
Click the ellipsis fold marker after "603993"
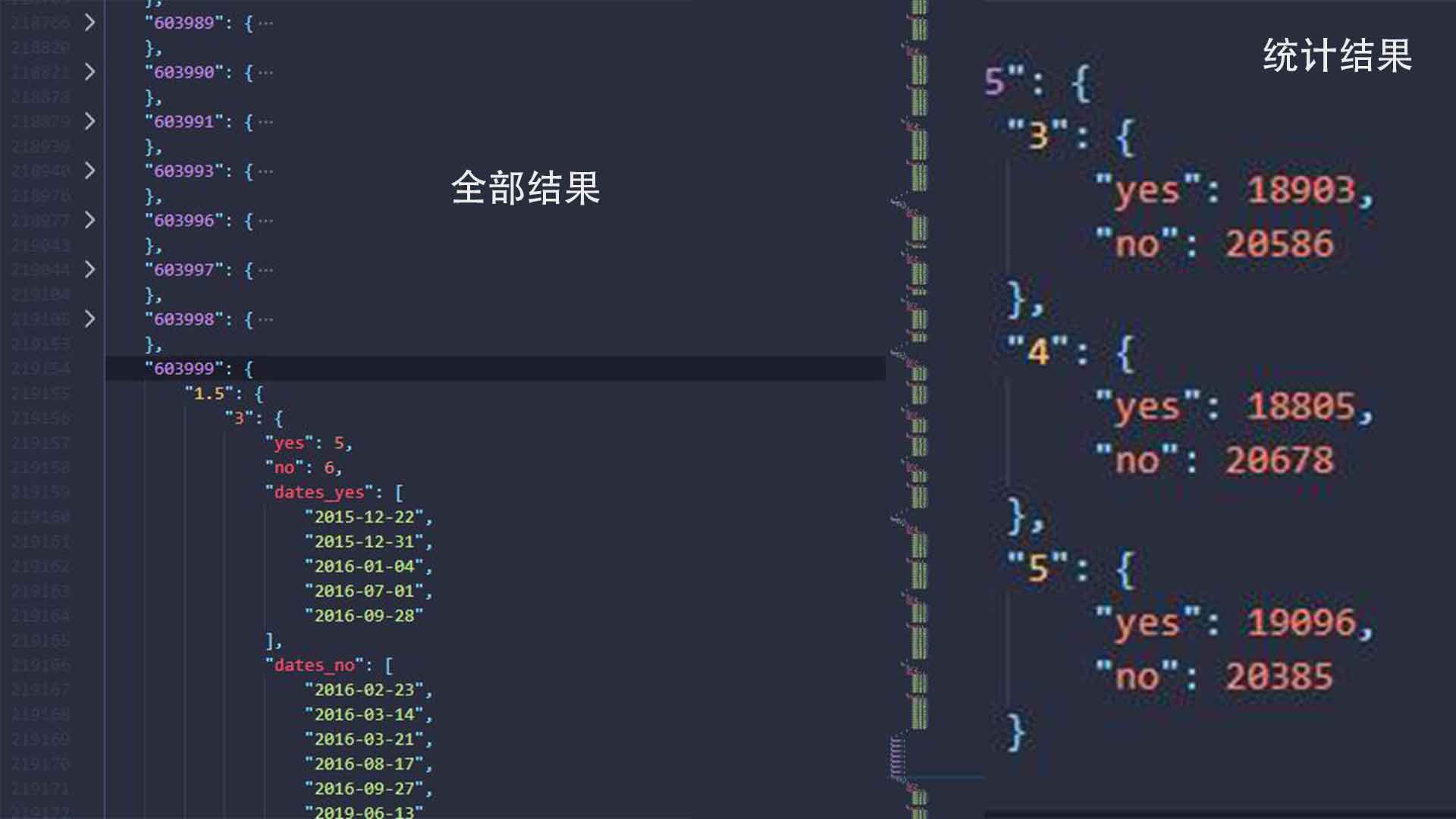[x=265, y=171]
